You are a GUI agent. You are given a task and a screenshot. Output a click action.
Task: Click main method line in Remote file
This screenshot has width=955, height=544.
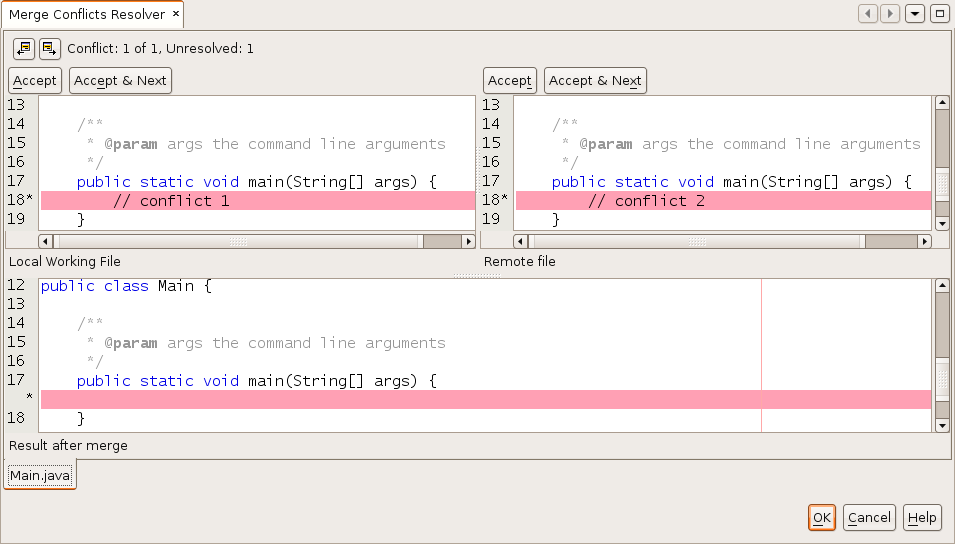point(731,182)
